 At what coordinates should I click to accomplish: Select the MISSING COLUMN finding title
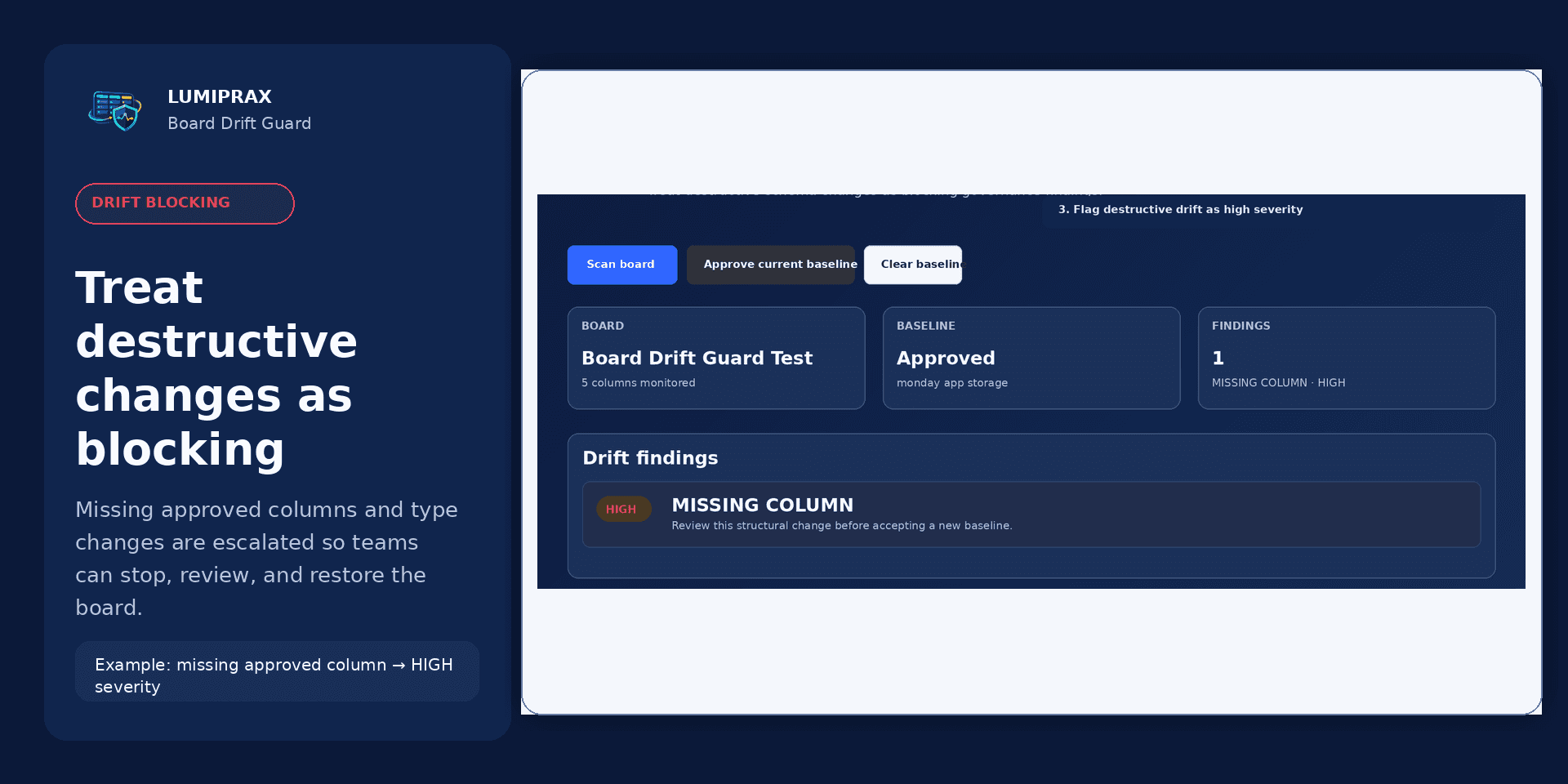point(763,505)
